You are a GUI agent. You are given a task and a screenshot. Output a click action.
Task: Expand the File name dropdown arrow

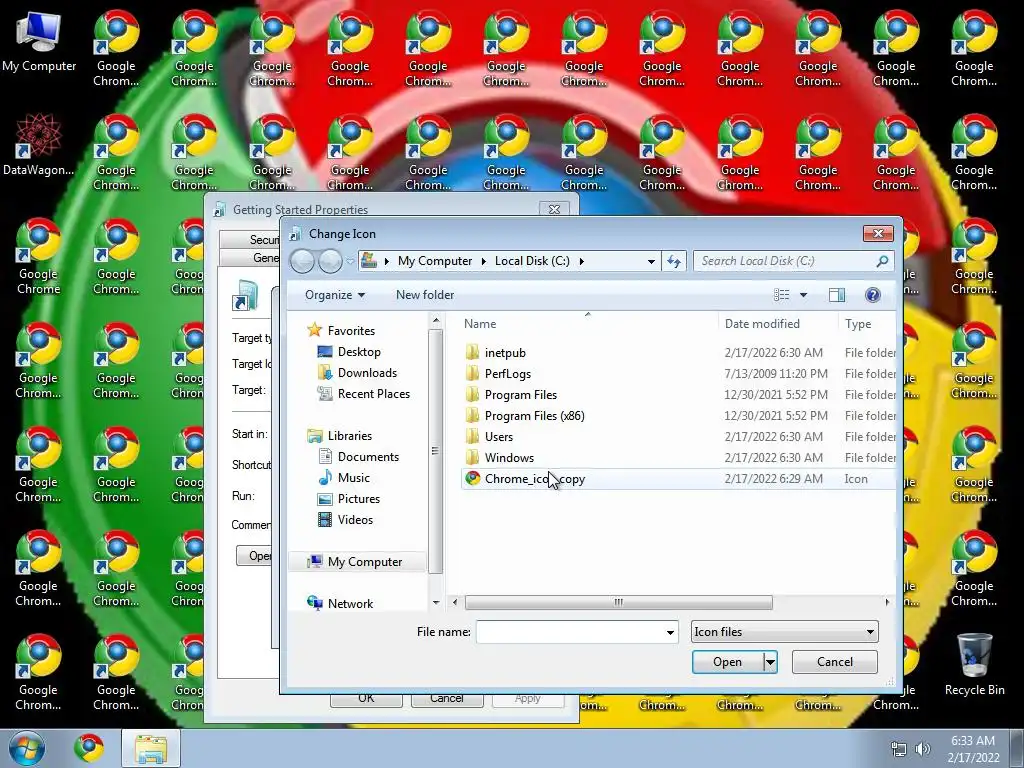(x=670, y=632)
